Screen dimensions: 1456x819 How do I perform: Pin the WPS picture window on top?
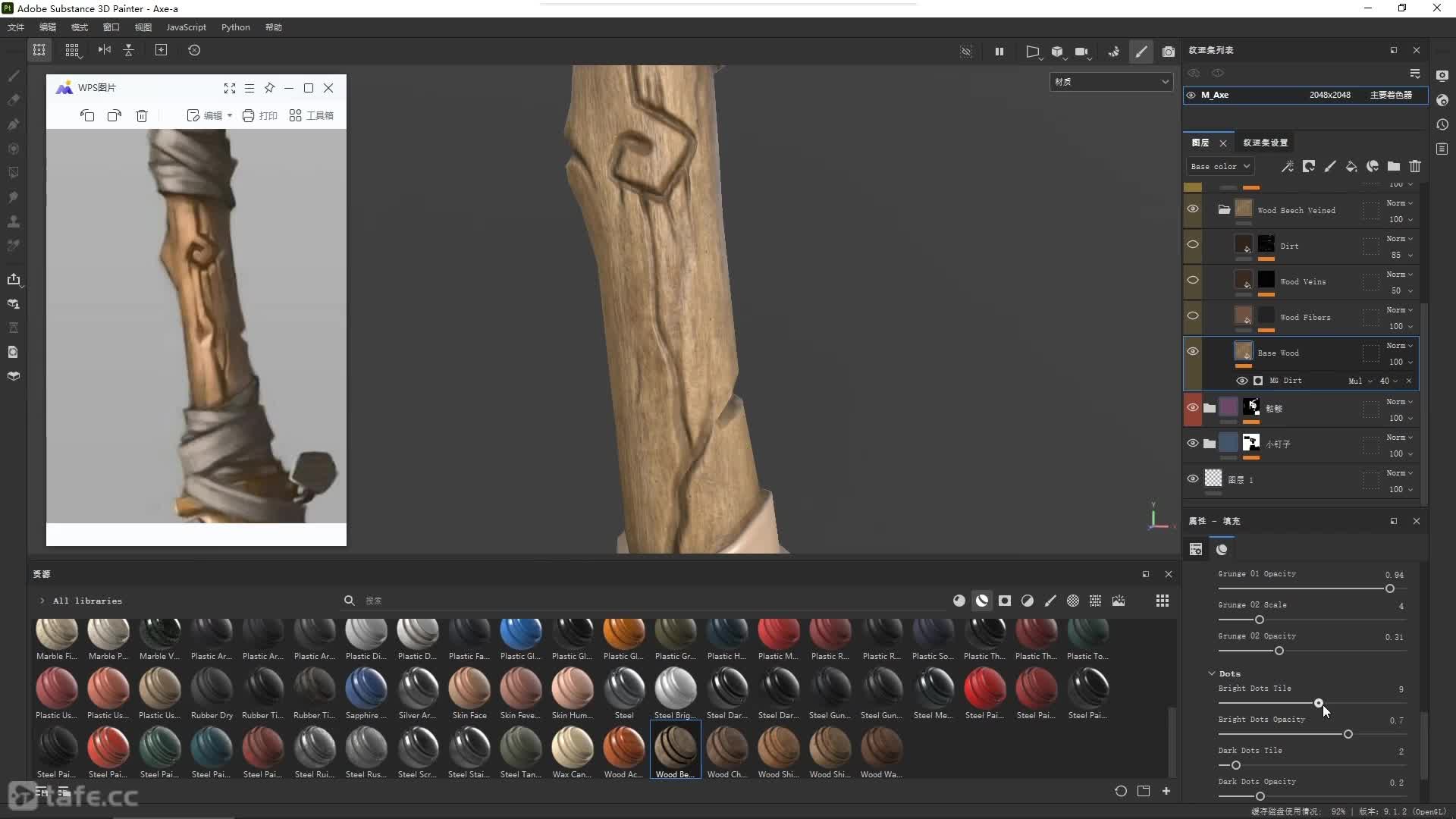coord(269,88)
